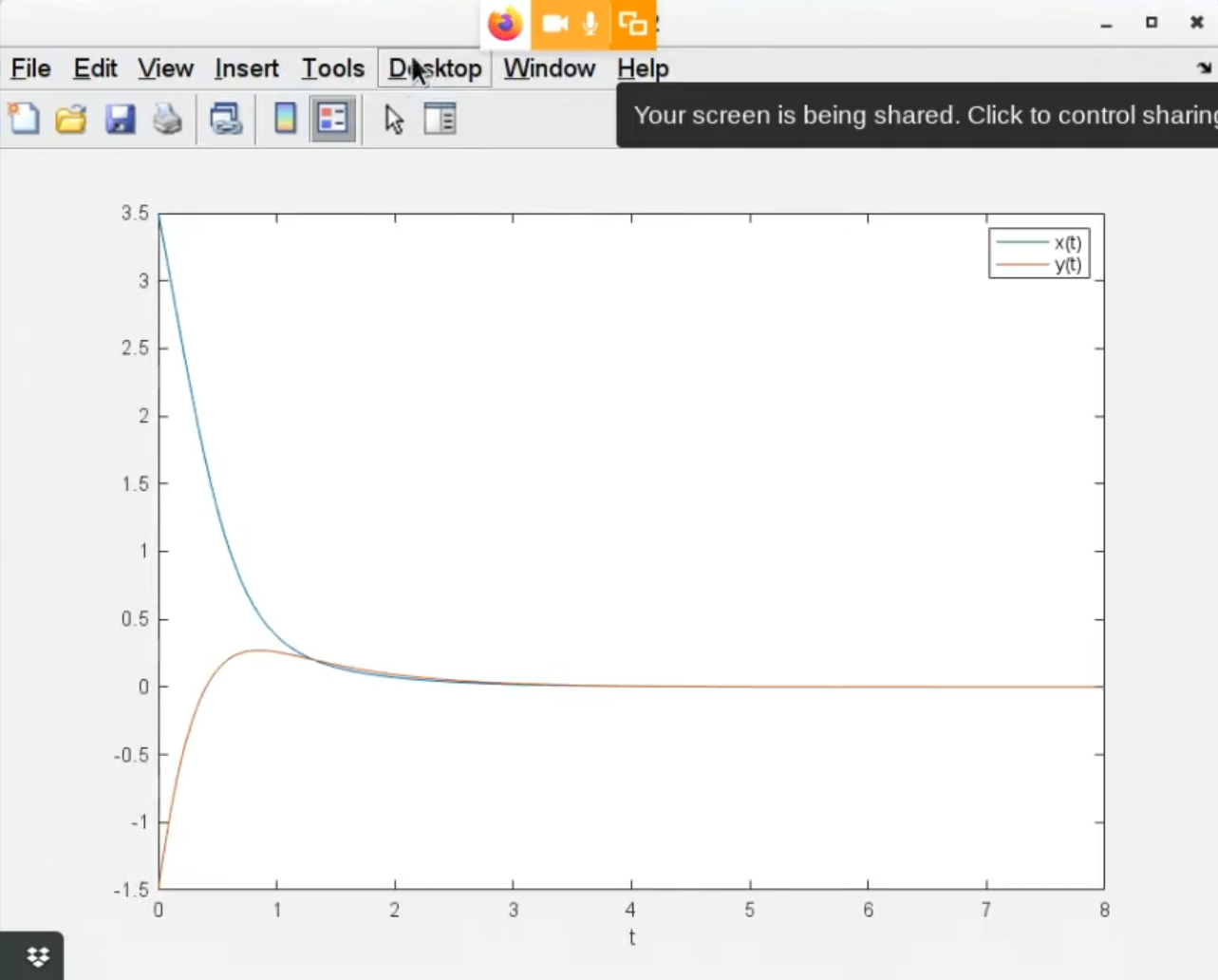Open the Insert menu
The height and width of the screenshot is (980, 1218).
click(x=246, y=68)
